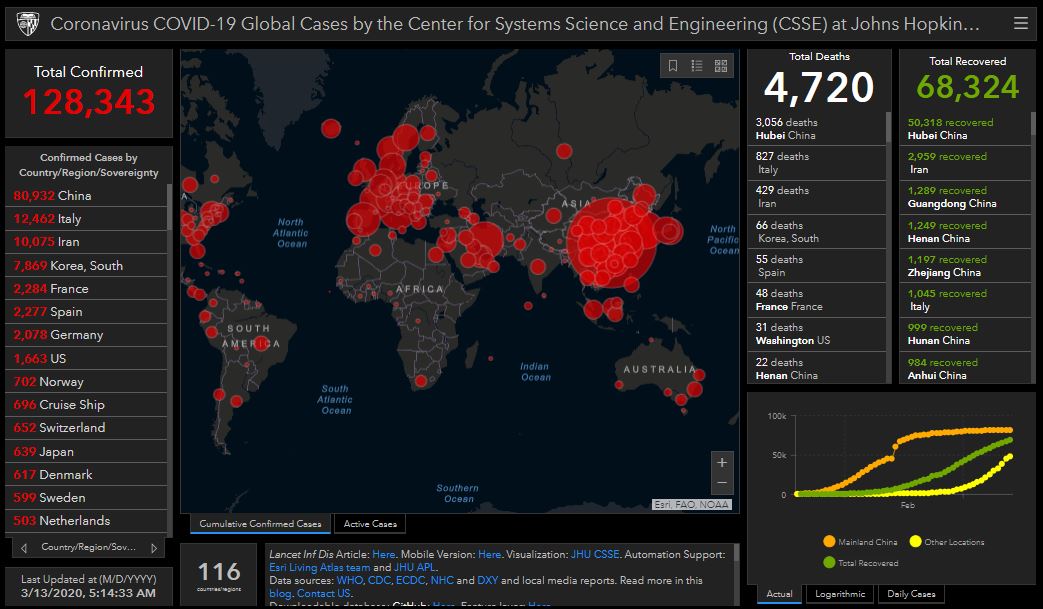The height and width of the screenshot is (609, 1043).
Task: Open the NHC data source link
Action: (442, 580)
